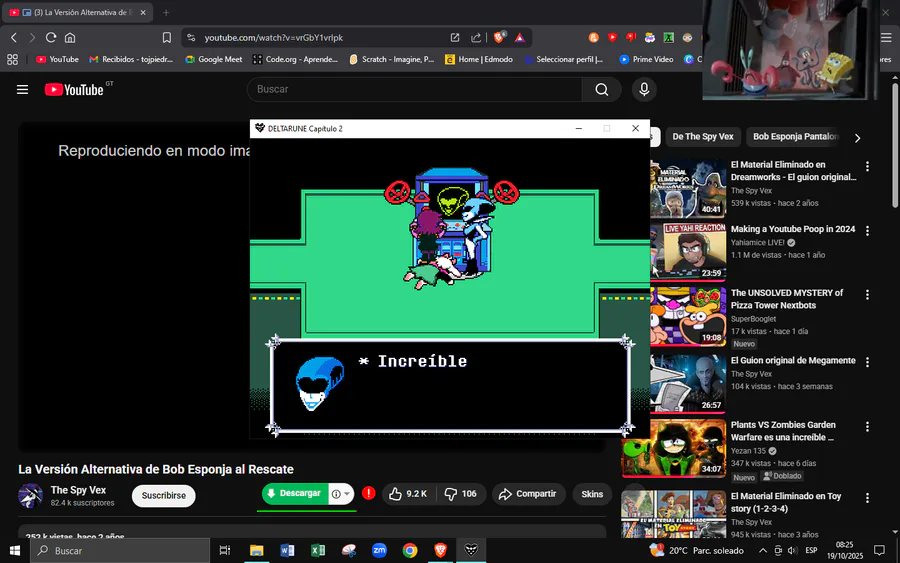
Task: Like the video with thumbs up 9.2 K
Action: tap(408, 494)
